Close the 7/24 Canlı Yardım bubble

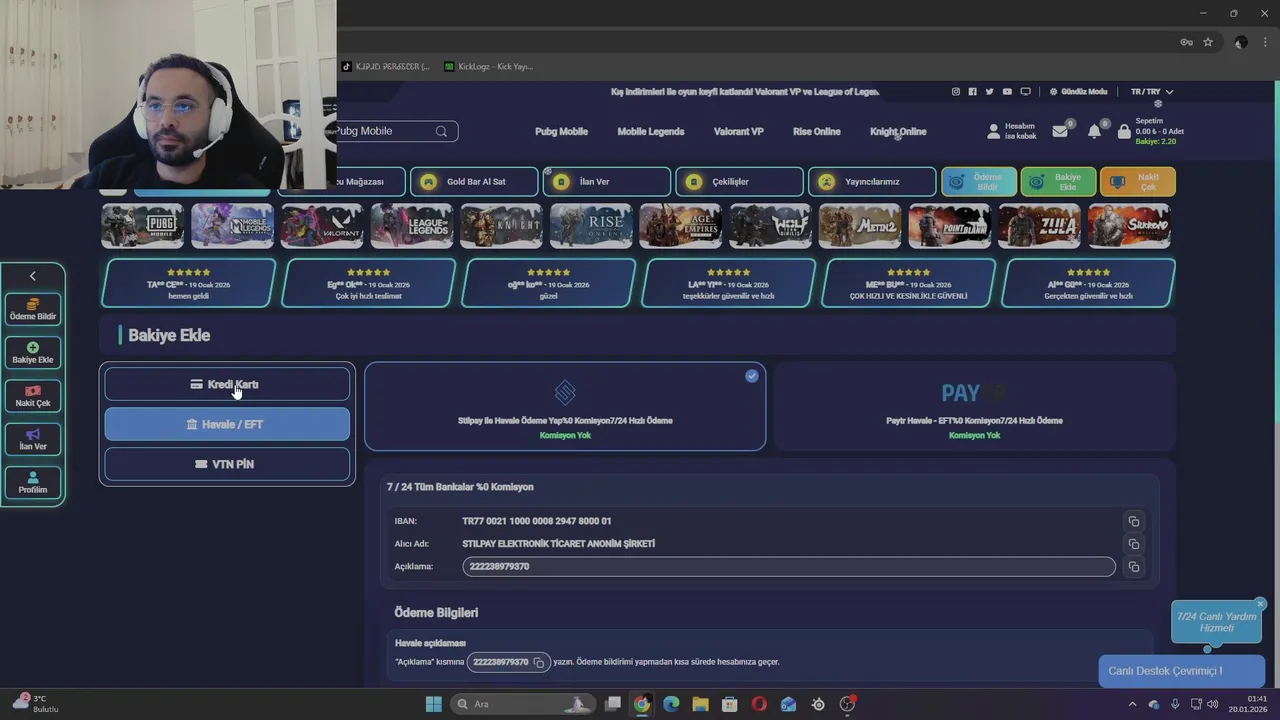tap(1260, 604)
